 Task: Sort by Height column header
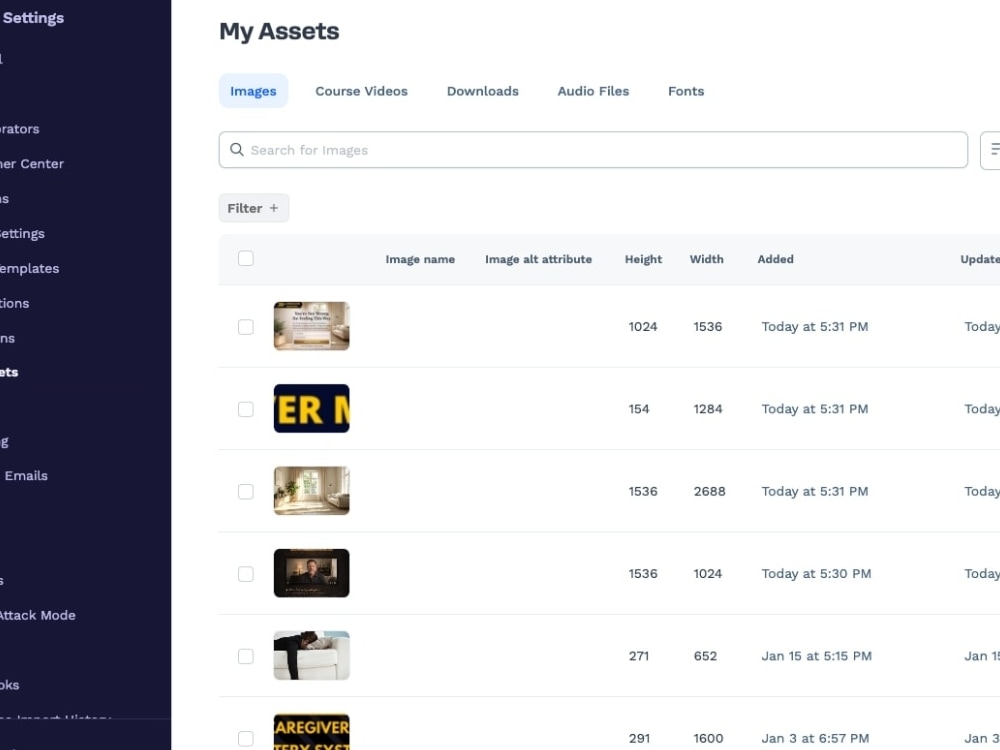pyautogui.click(x=643, y=259)
